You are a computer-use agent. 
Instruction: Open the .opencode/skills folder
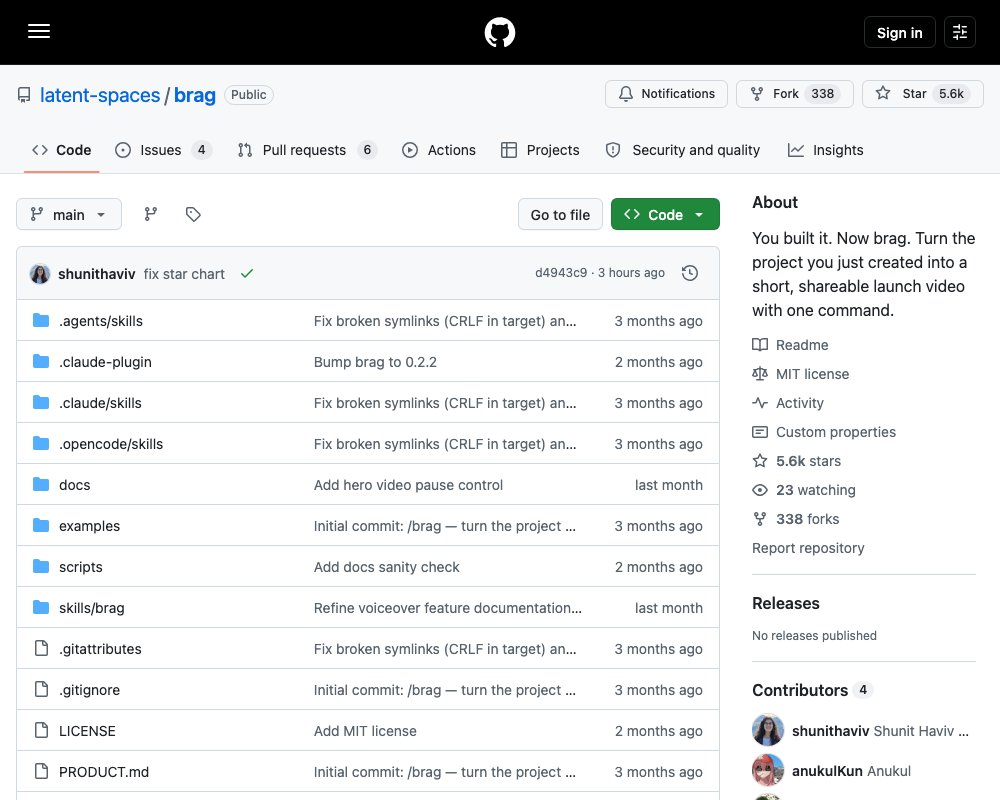click(x=111, y=444)
